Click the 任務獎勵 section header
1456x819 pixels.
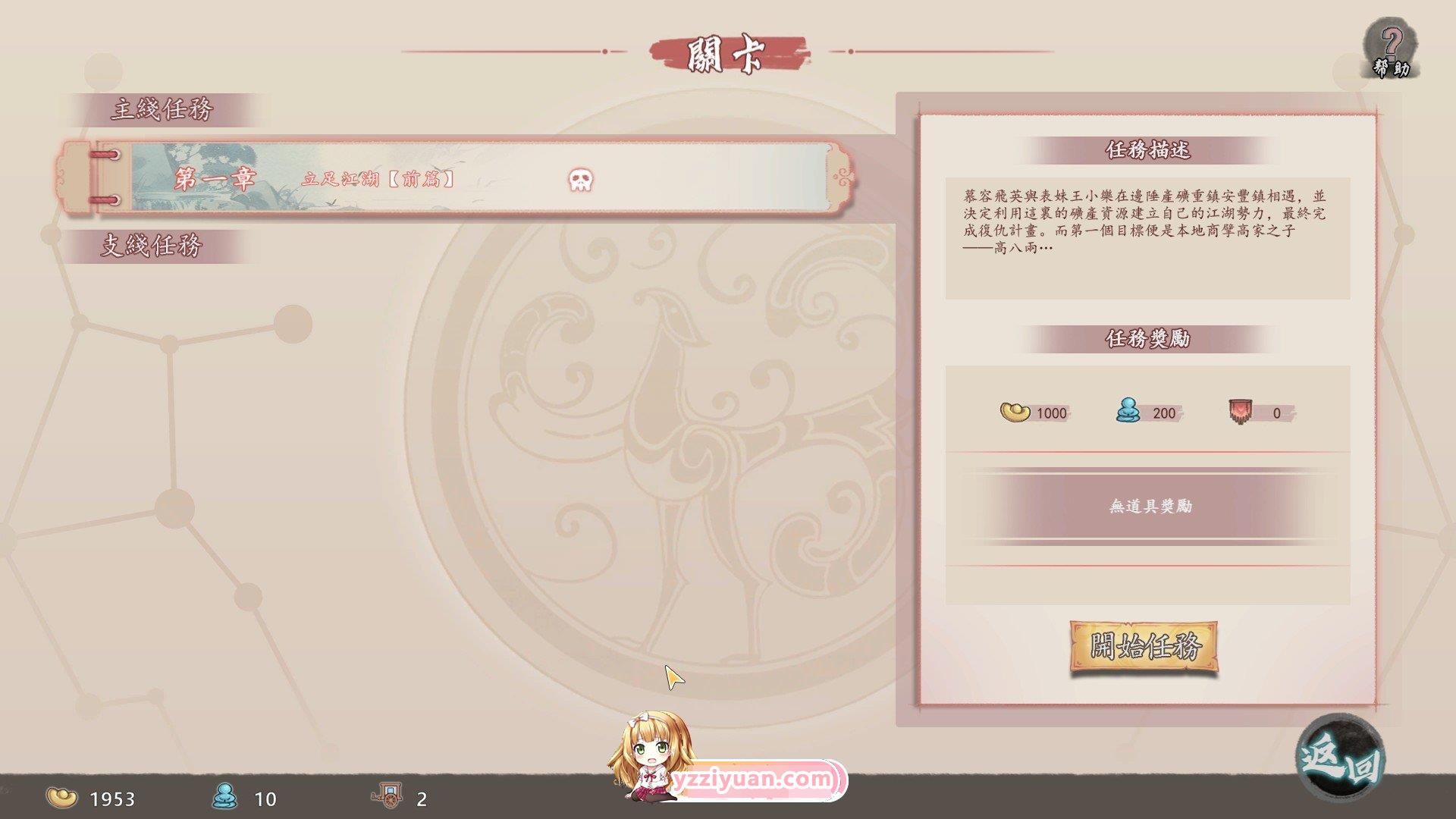tap(1147, 338)
